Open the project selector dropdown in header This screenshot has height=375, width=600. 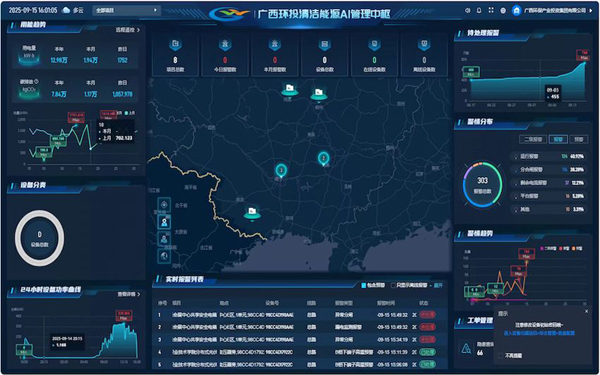[126, 10]
